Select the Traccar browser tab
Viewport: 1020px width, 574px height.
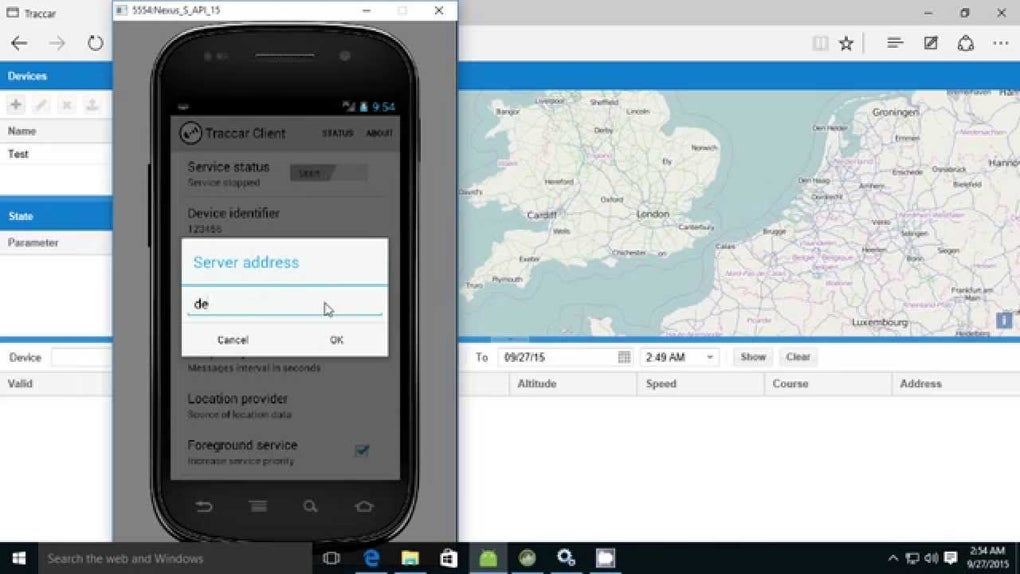tap(33, 13)
